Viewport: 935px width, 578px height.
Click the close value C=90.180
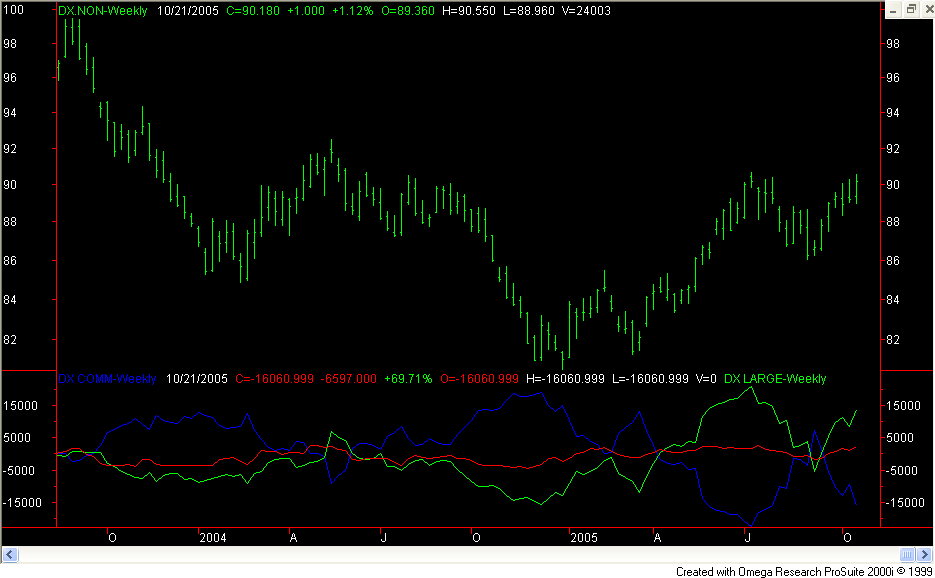pyautogui.click(x=253, y=11)
